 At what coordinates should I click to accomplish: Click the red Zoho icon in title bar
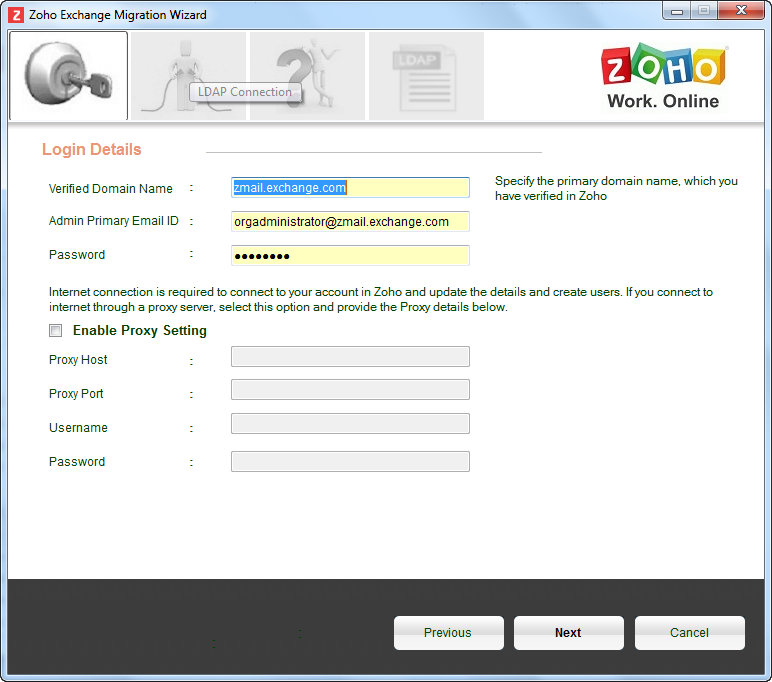point(16,15)
